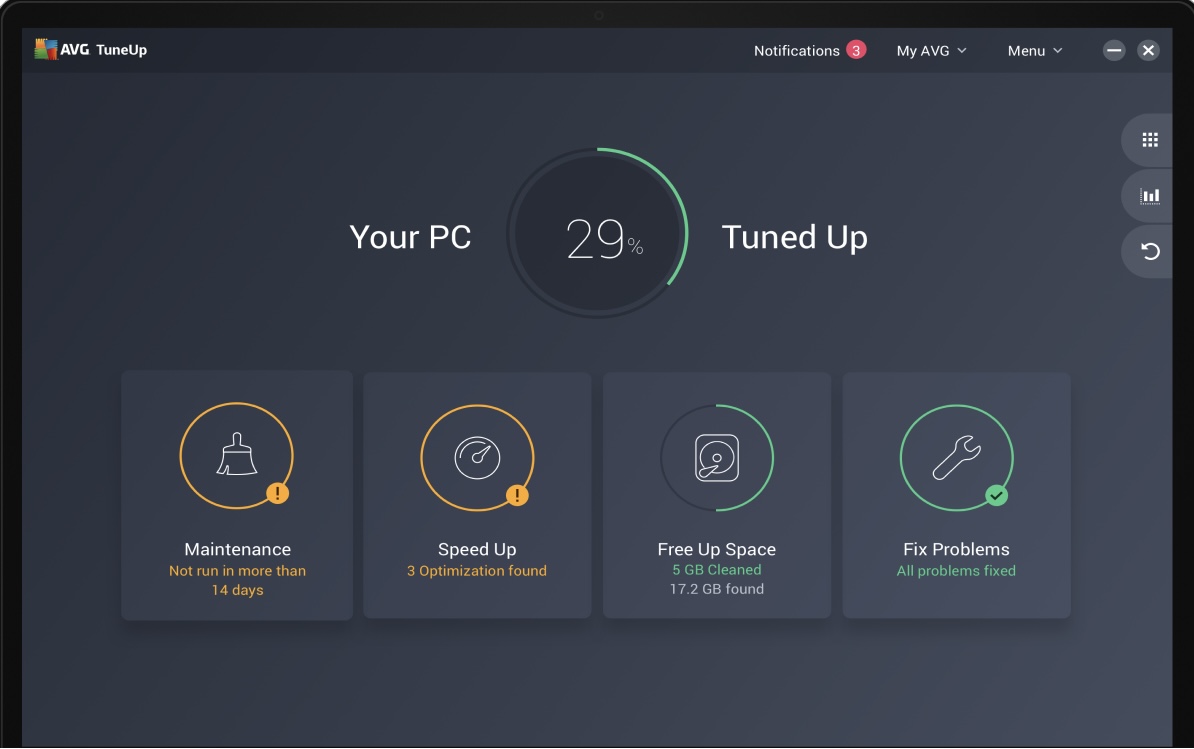The image size is (1194, 749).
Task: Click the "17.2 GB found" text
Action: tap(716, 590)
